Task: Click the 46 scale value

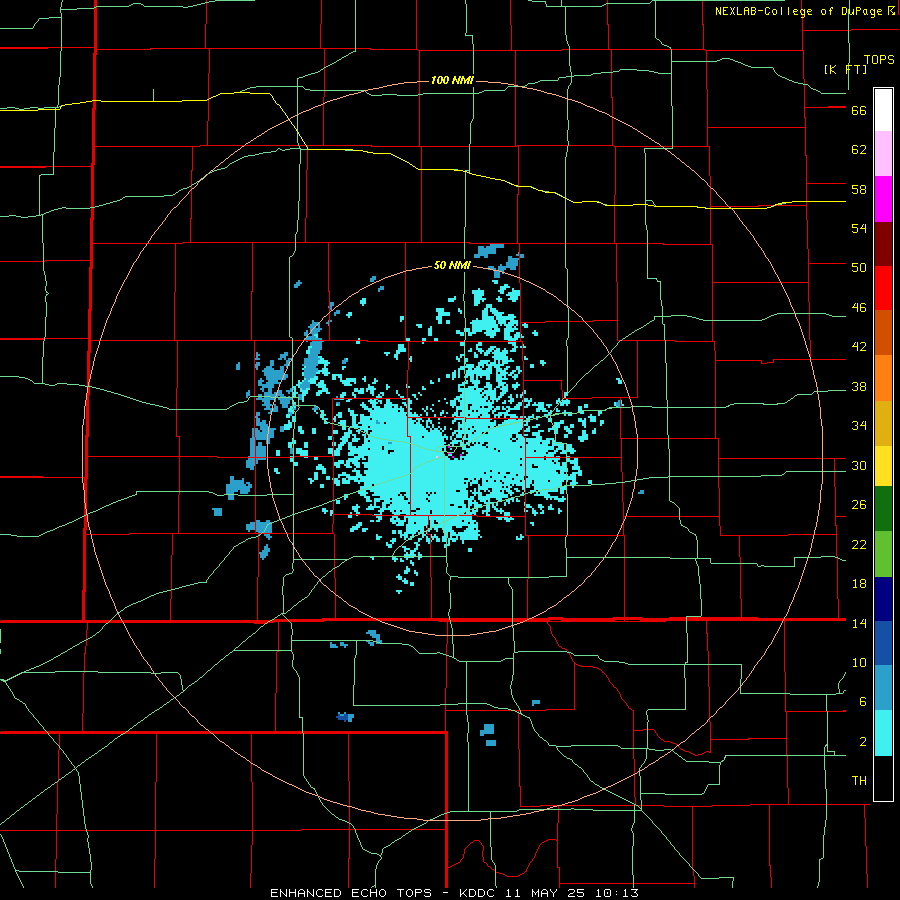Action: tap(859, 308)
